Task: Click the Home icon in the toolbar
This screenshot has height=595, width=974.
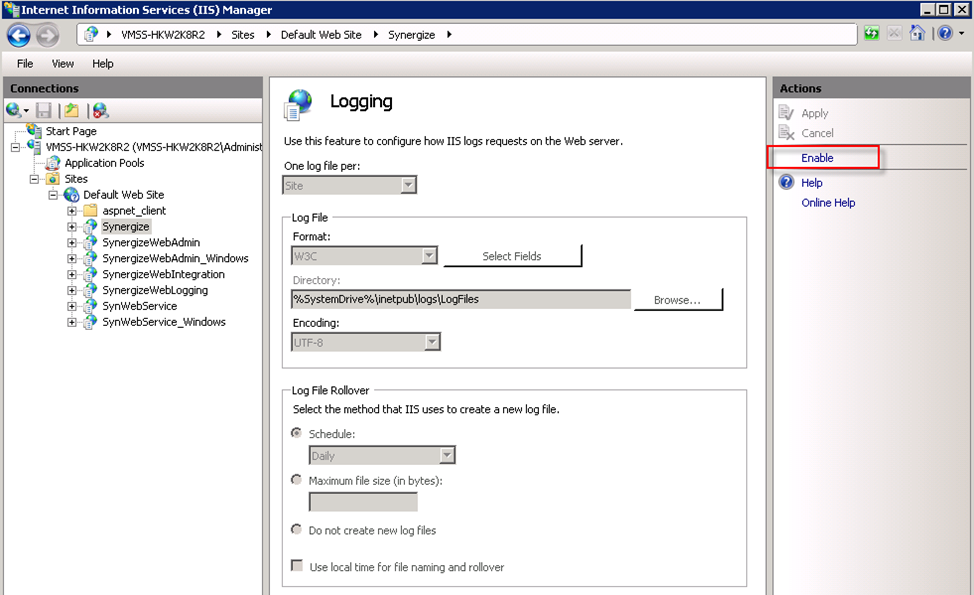Action: click(x=917, y=34)
